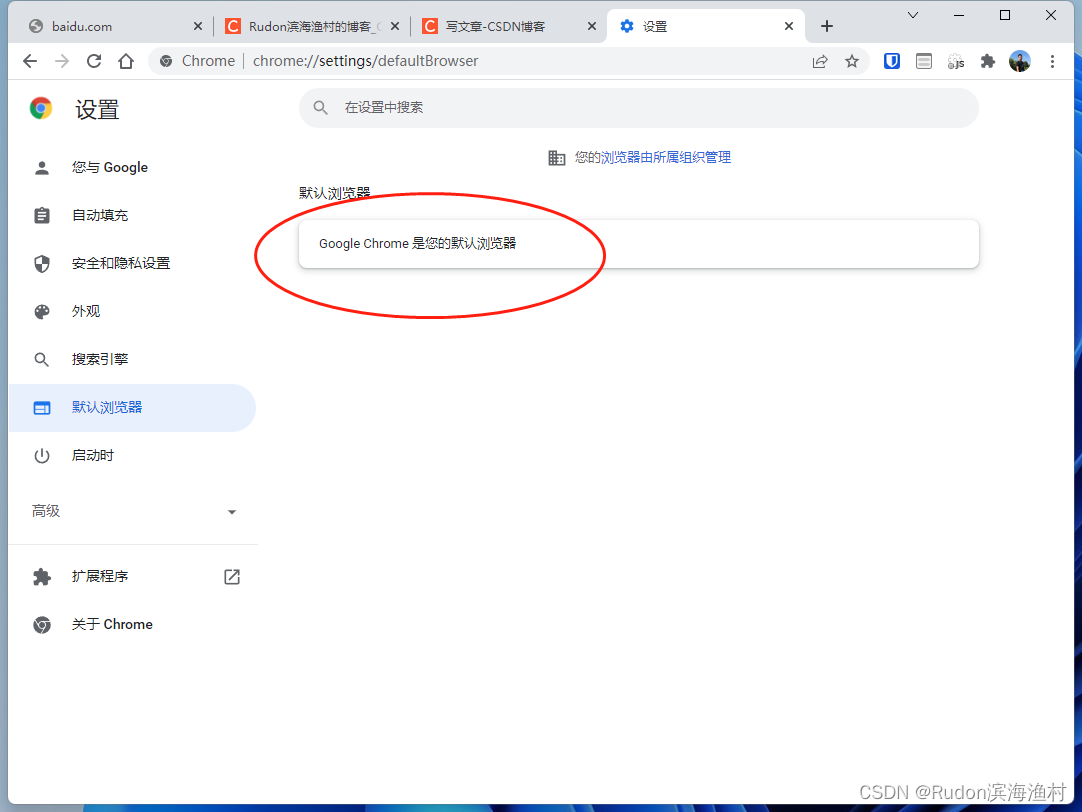
Task: Click the person icon for 您与 Google
Action: 41,168
